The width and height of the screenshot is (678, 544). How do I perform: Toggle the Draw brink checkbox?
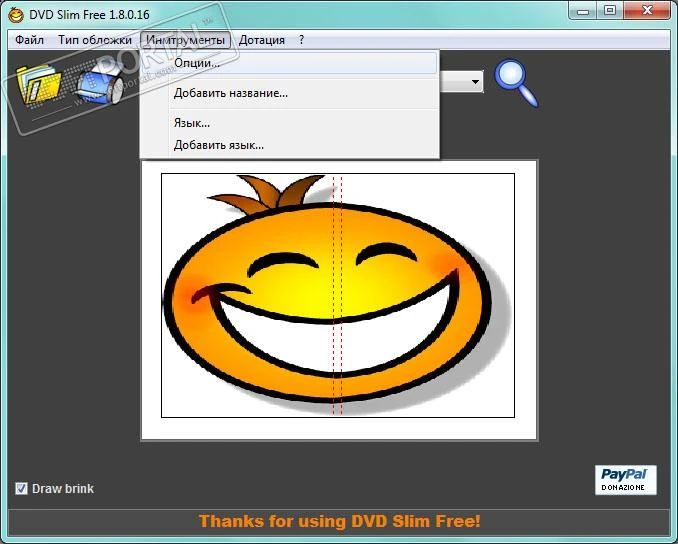click(x=21, y=488)
